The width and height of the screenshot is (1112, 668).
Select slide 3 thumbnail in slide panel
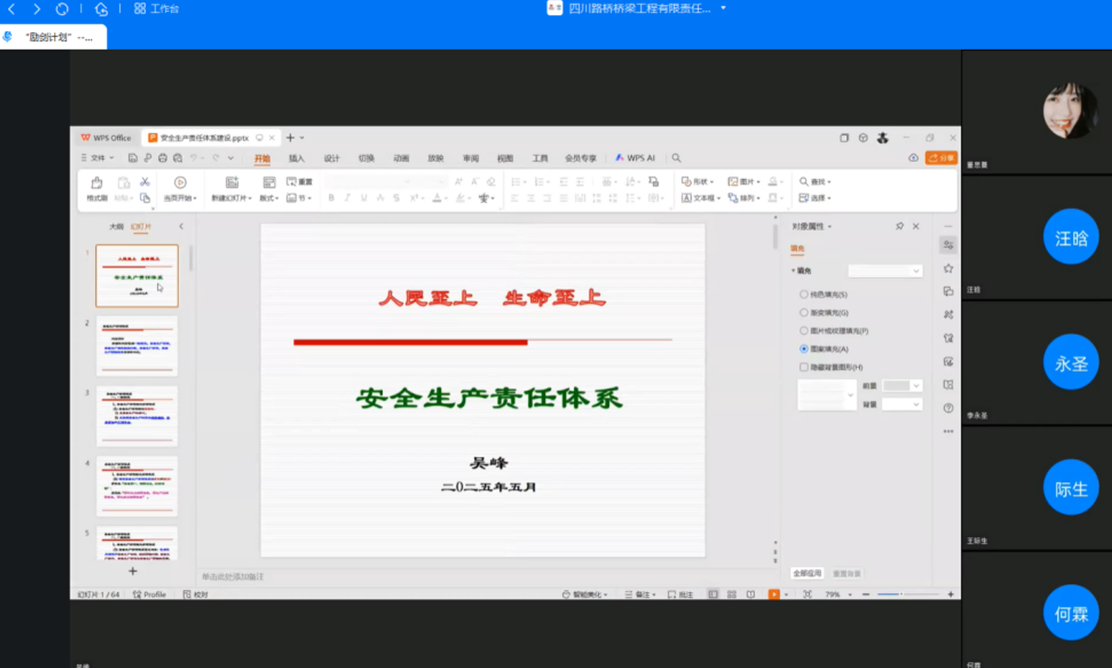coord(137,416)
